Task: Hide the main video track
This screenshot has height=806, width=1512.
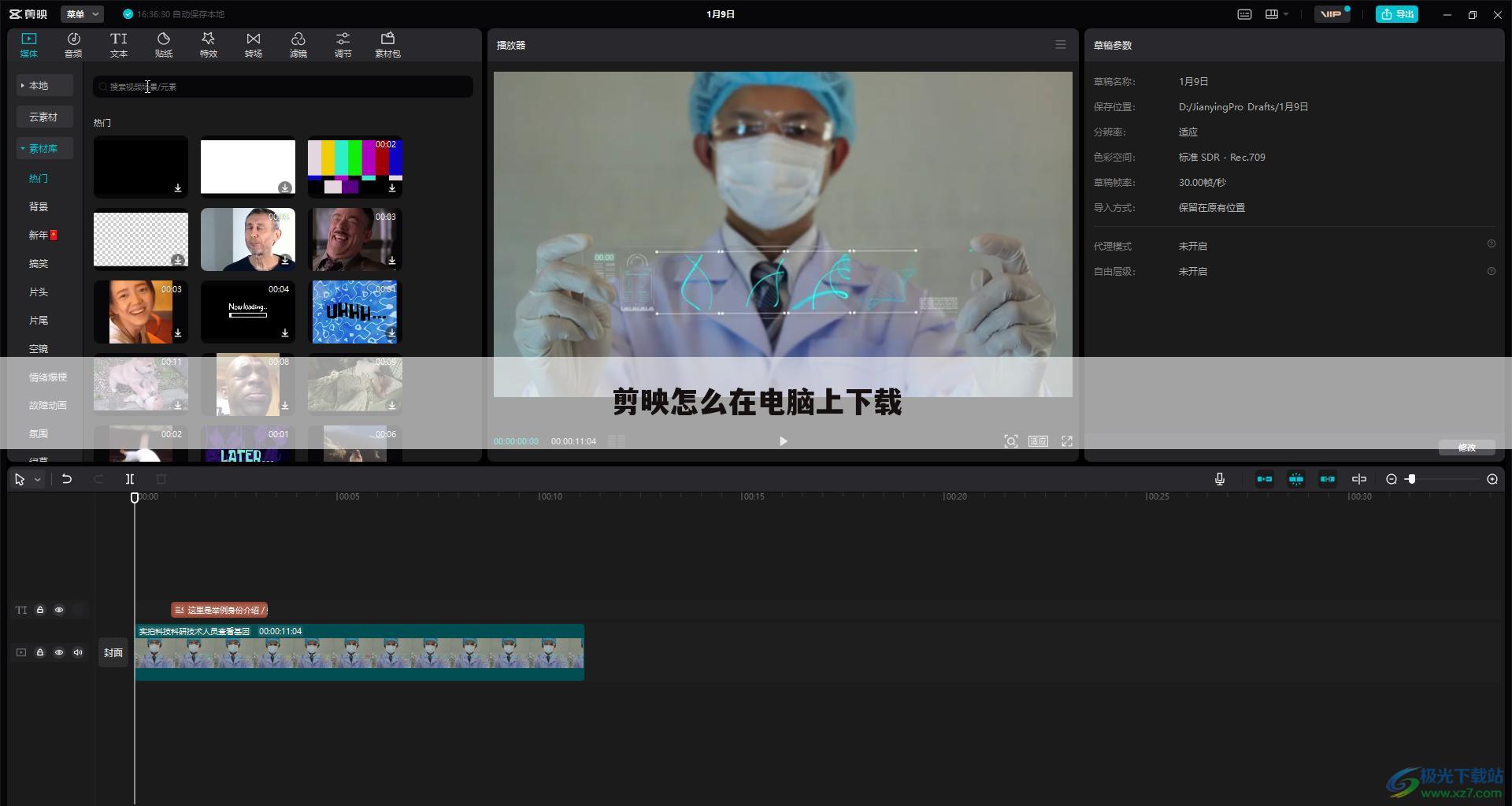Action: point(59,652)
